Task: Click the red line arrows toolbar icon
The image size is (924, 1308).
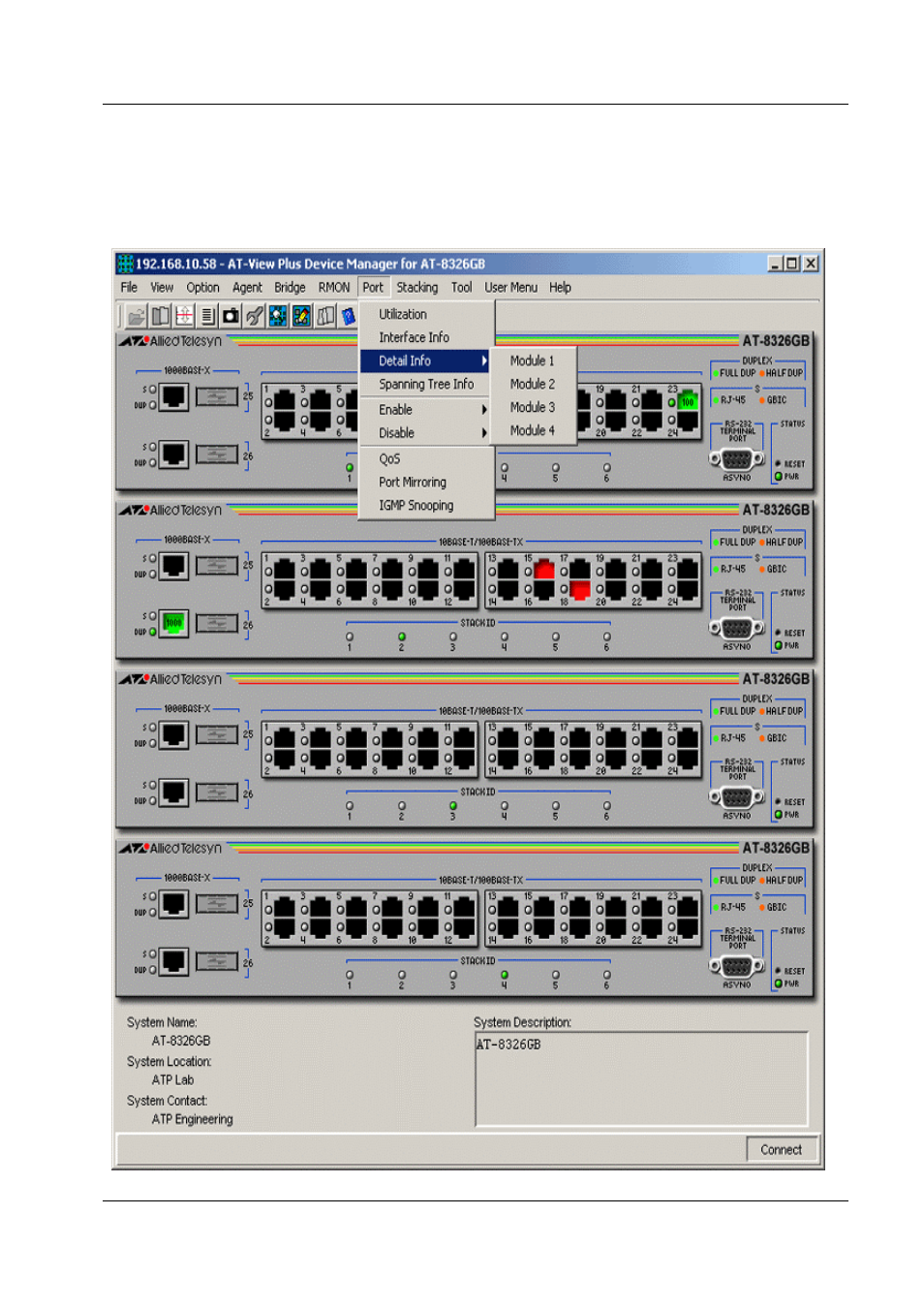Action: [184, 316]
